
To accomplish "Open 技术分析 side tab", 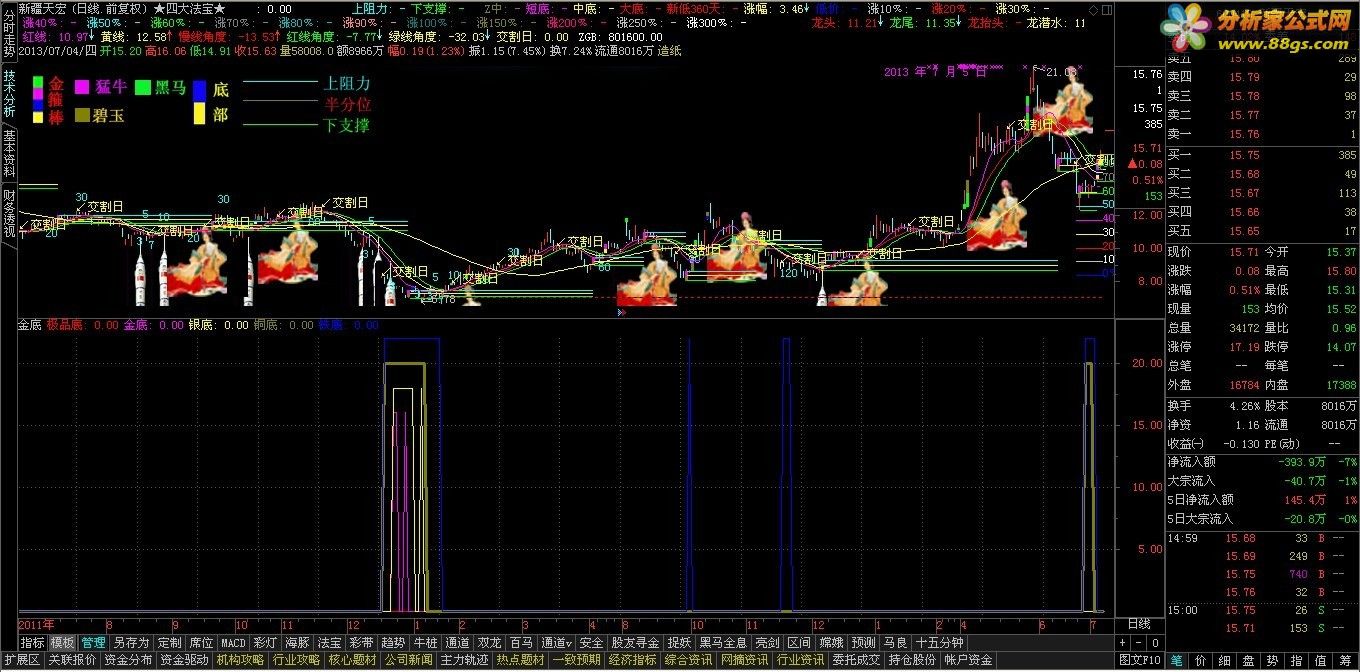I will 9,95.
